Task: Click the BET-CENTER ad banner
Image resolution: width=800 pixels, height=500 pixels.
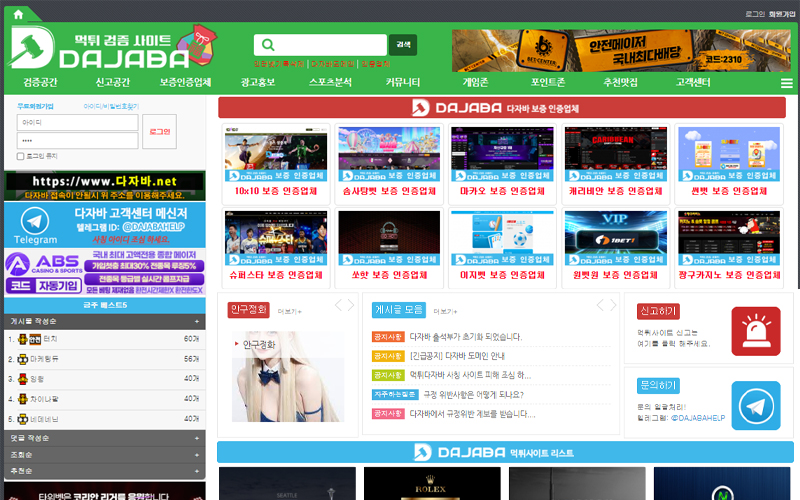Action: (x=622, y=50)
